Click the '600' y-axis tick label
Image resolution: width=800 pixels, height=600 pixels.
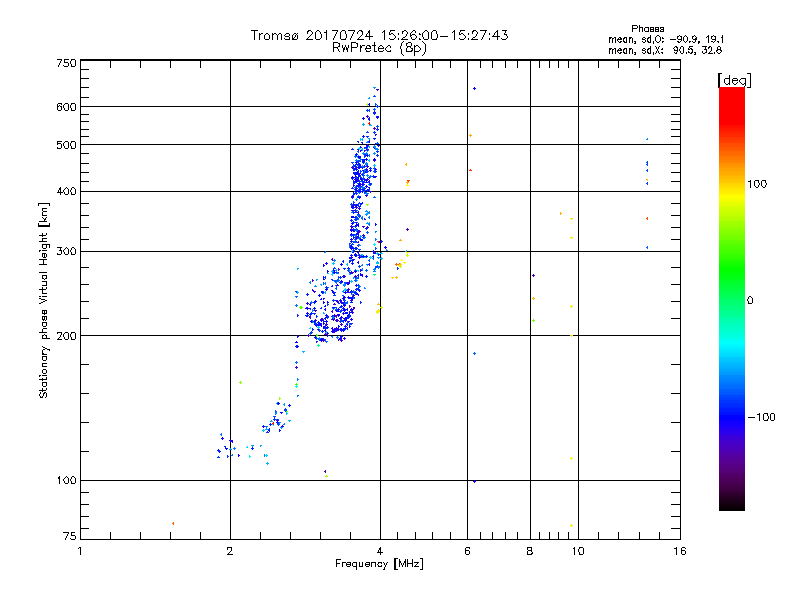[66, 107]
